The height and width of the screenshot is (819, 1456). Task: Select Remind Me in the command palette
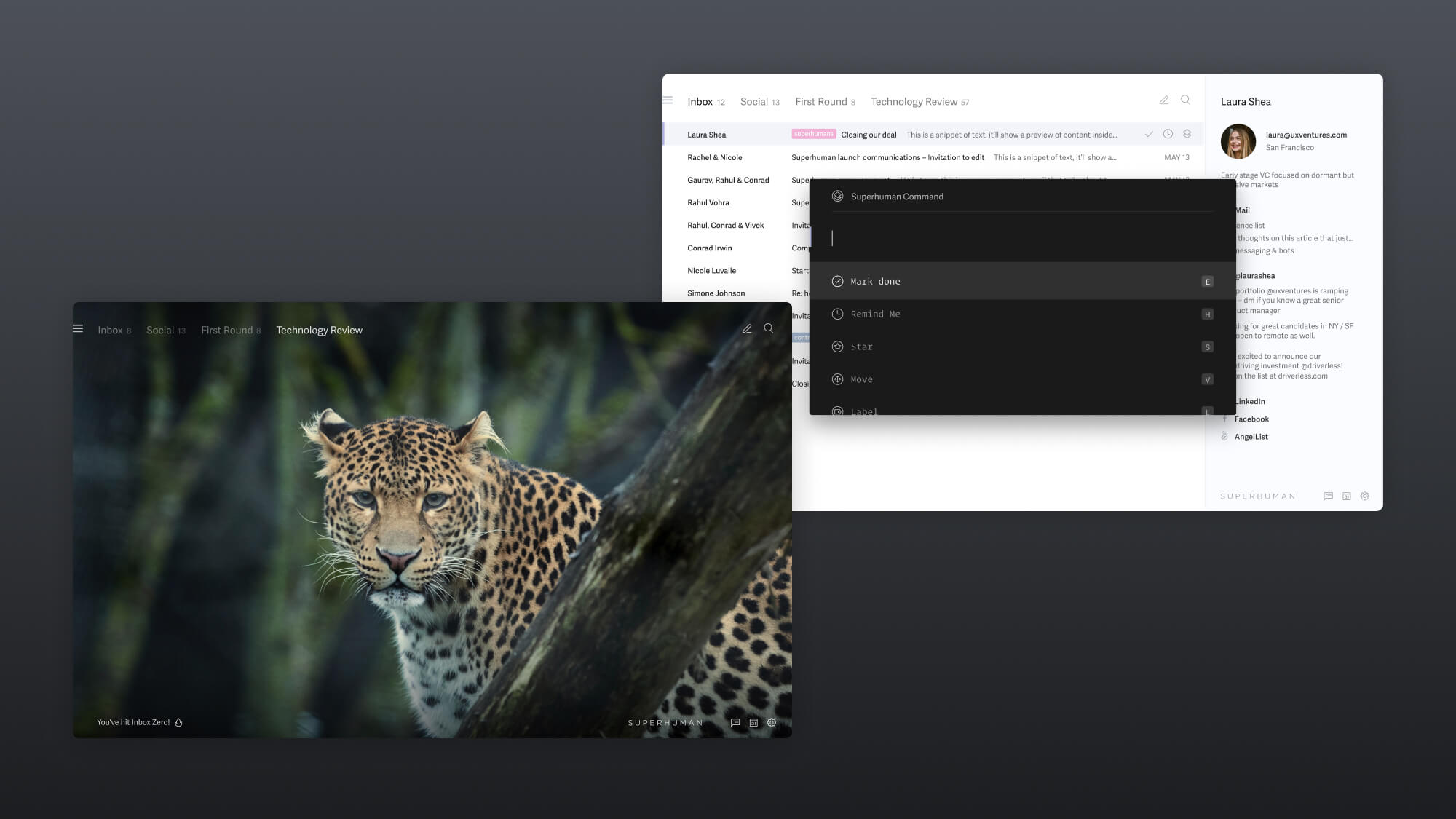(x=875, y=314)
